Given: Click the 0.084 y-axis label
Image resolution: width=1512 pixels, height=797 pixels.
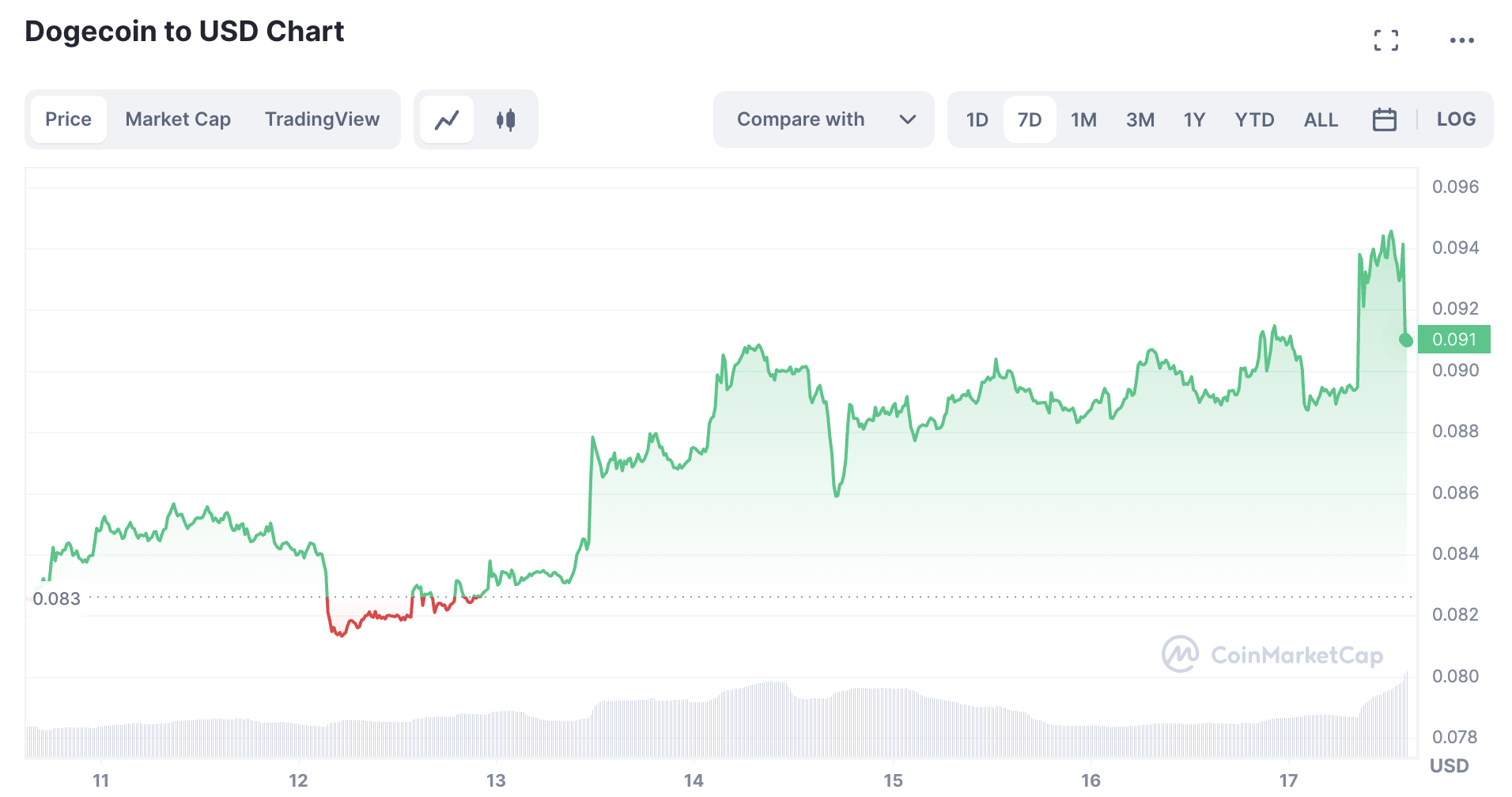Looking at the screenshot, I should pos(1455,553).
